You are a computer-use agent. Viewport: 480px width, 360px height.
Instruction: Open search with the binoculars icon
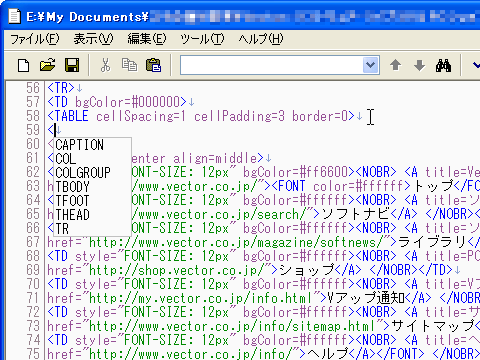pos(443,65)
